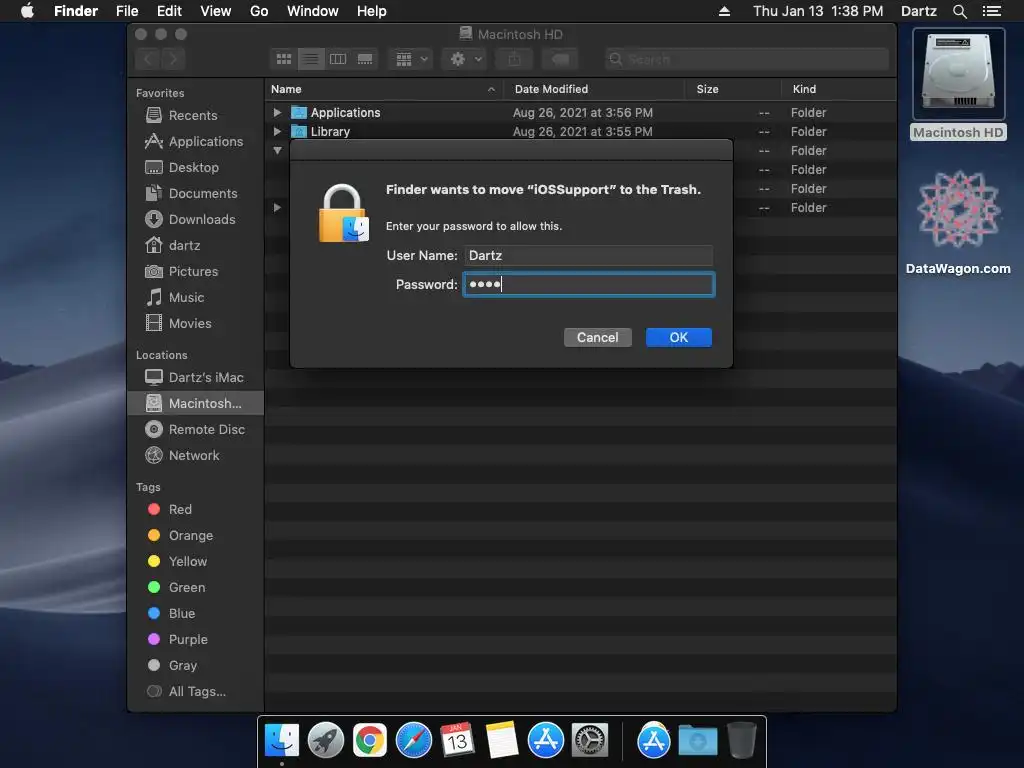Viewport: 1024px width, 768px height.
Task: Expand the Library folder disclosure triangle
Action: pos(277,131)
